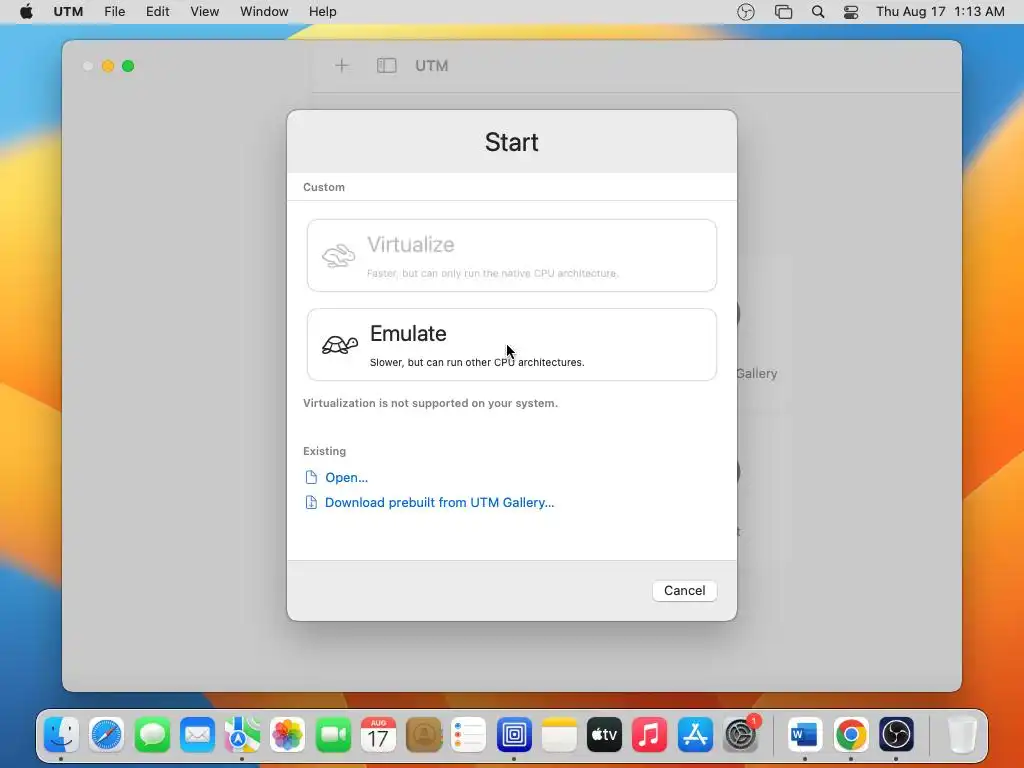Open an existing VM via Open...
The height and width of the screenshot is (768, 1024).
346,477
